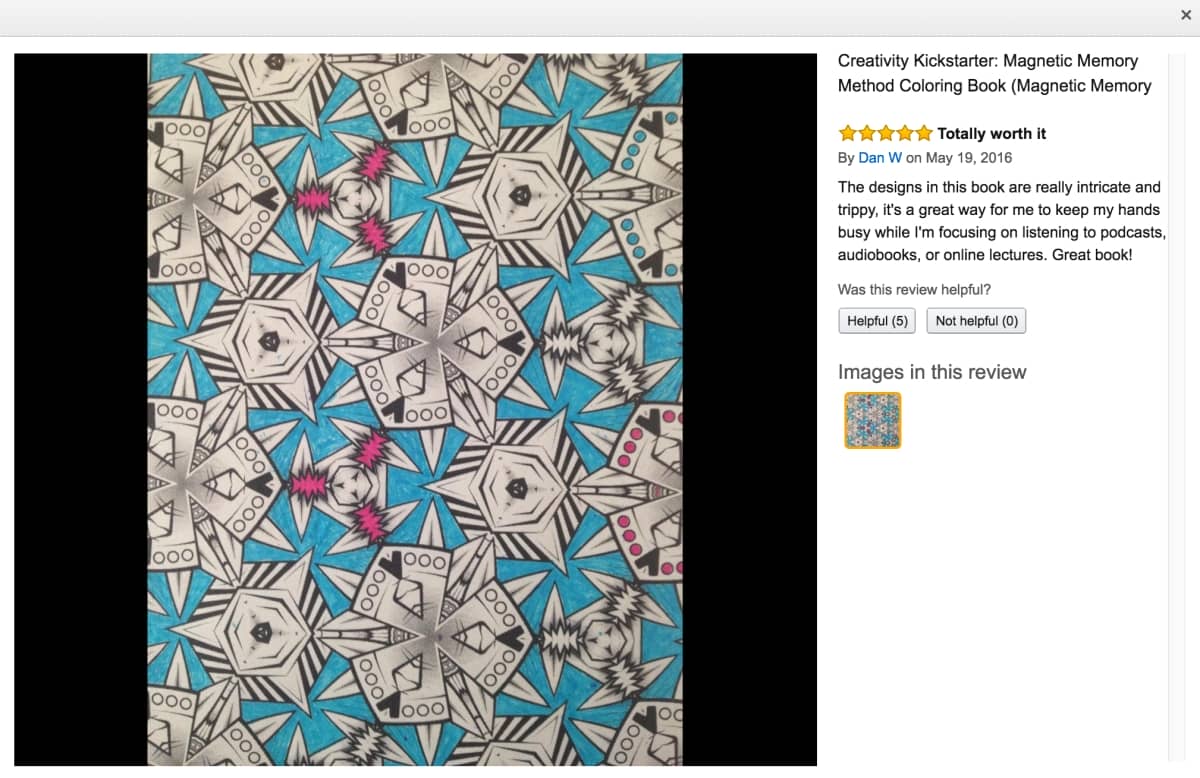Click the first yellow star in the rating
1200x778 pixels.
point(846,132)
